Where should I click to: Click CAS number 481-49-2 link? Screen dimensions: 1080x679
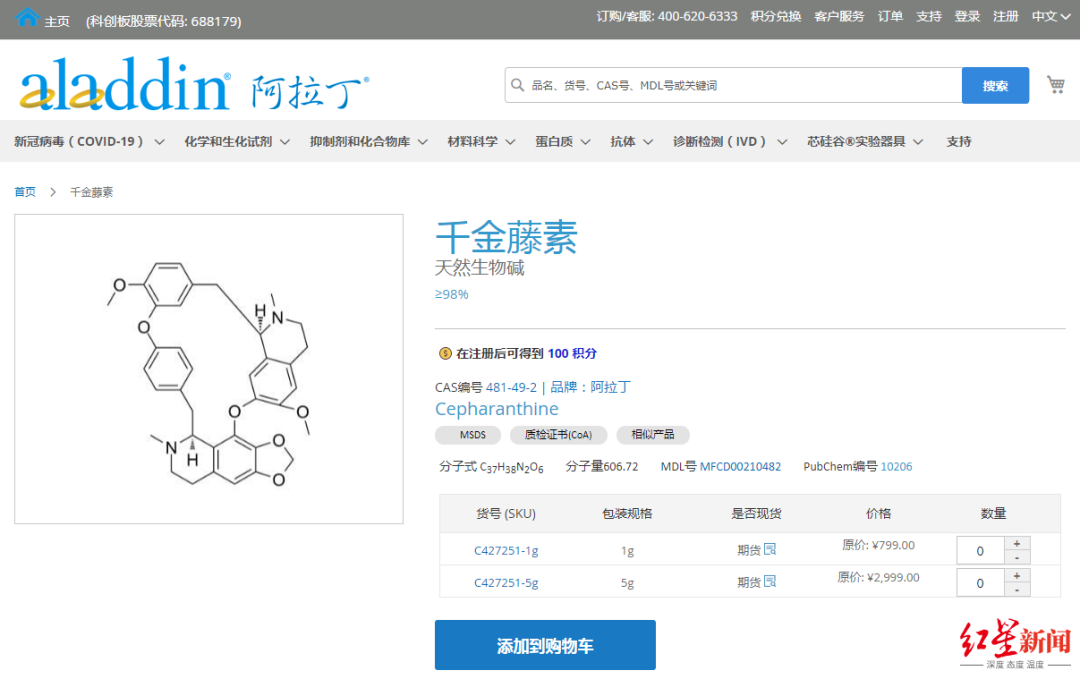tap(511, 388)
